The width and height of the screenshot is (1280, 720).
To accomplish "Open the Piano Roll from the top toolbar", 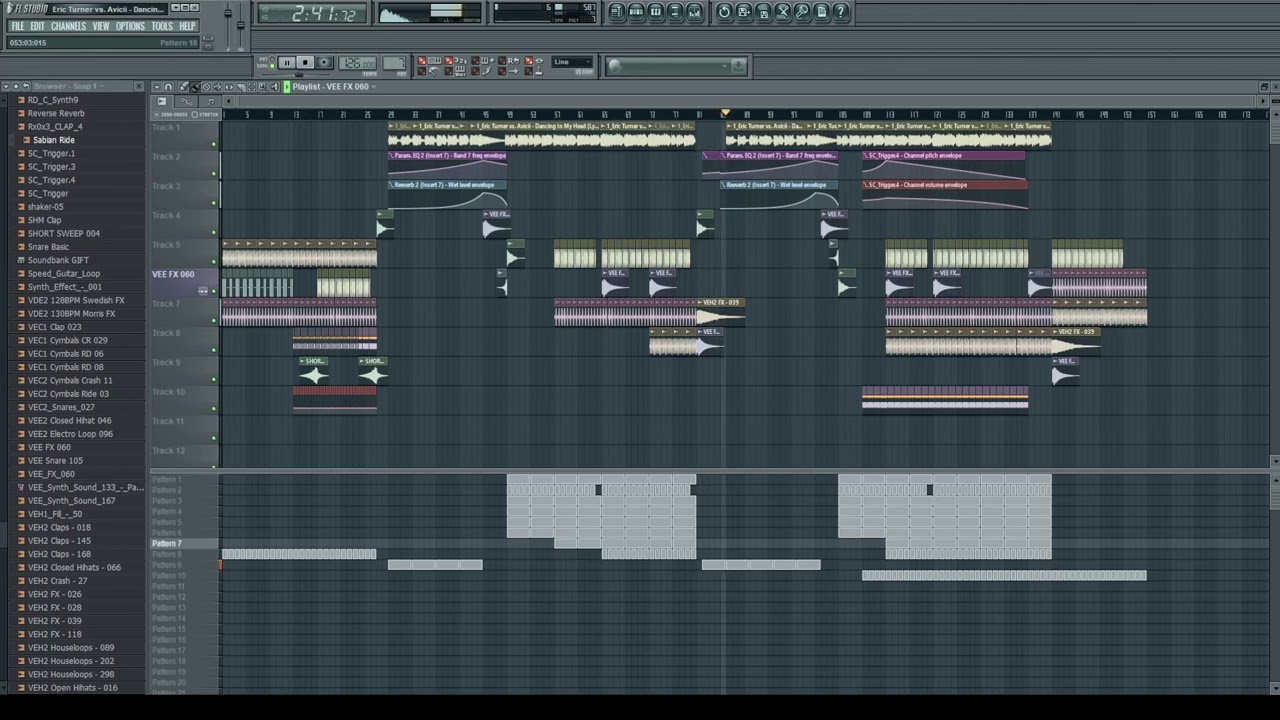I will tap(655, 12).
